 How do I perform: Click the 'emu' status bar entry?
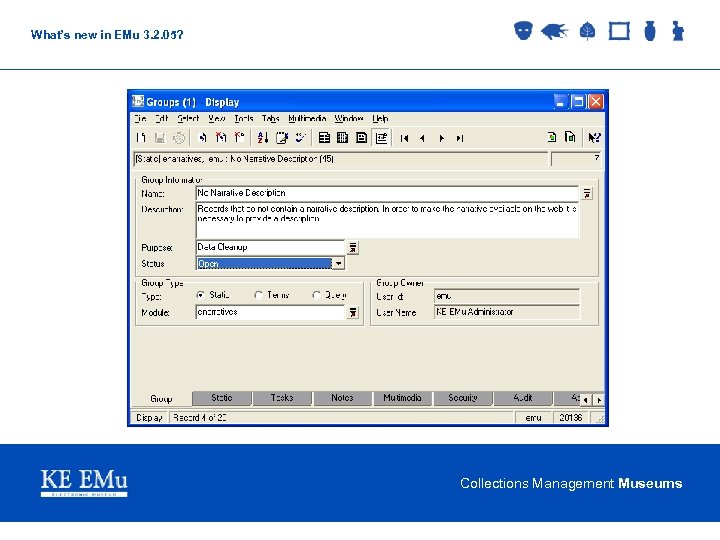pos(533,418)
